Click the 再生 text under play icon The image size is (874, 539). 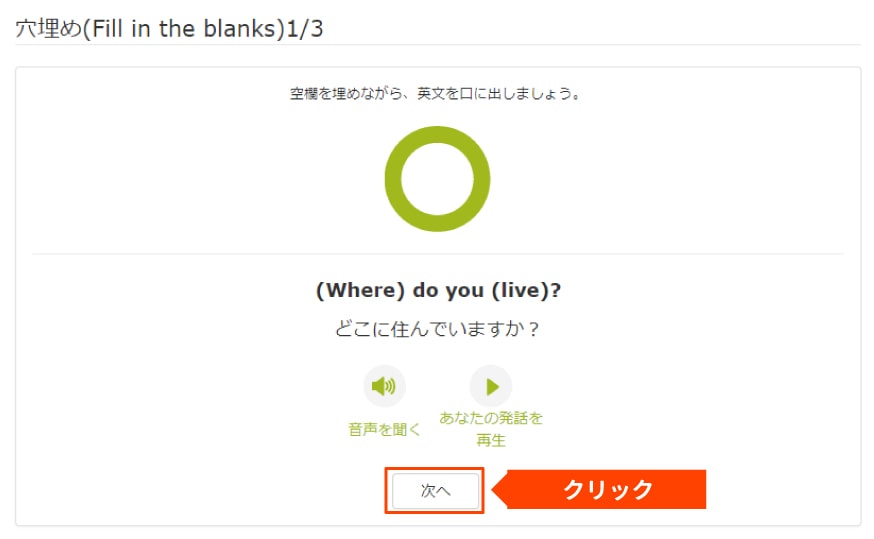tap(491, 440)
